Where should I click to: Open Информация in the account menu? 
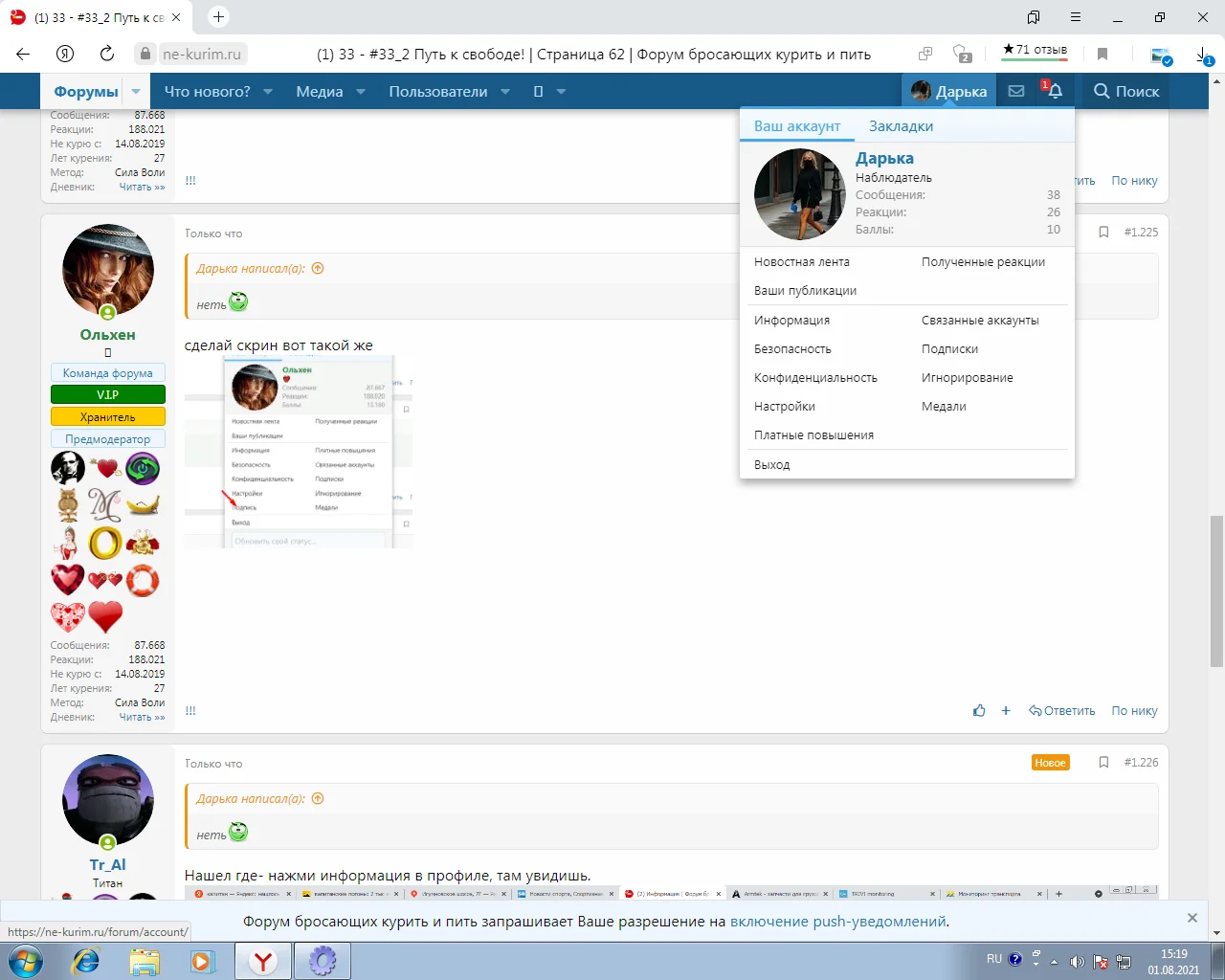point(792,321)
